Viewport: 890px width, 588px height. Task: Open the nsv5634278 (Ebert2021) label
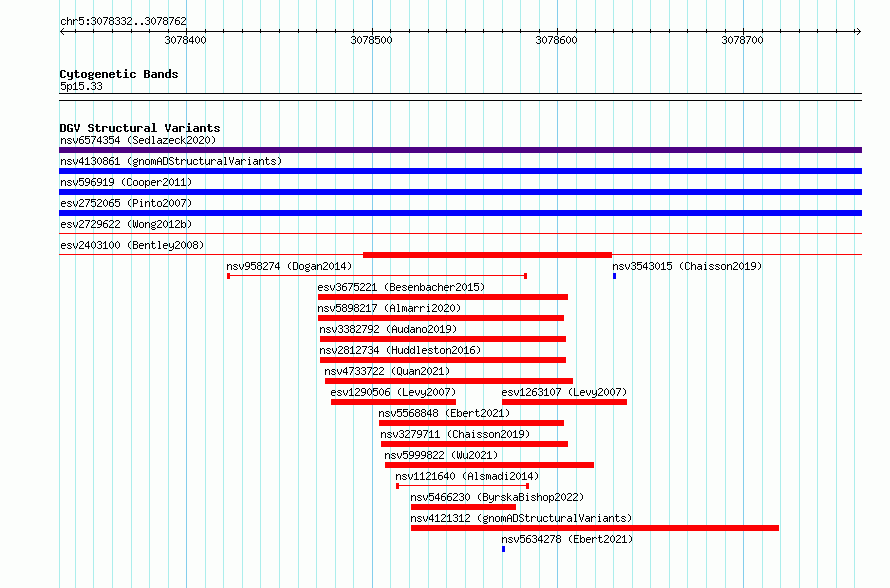567,539
